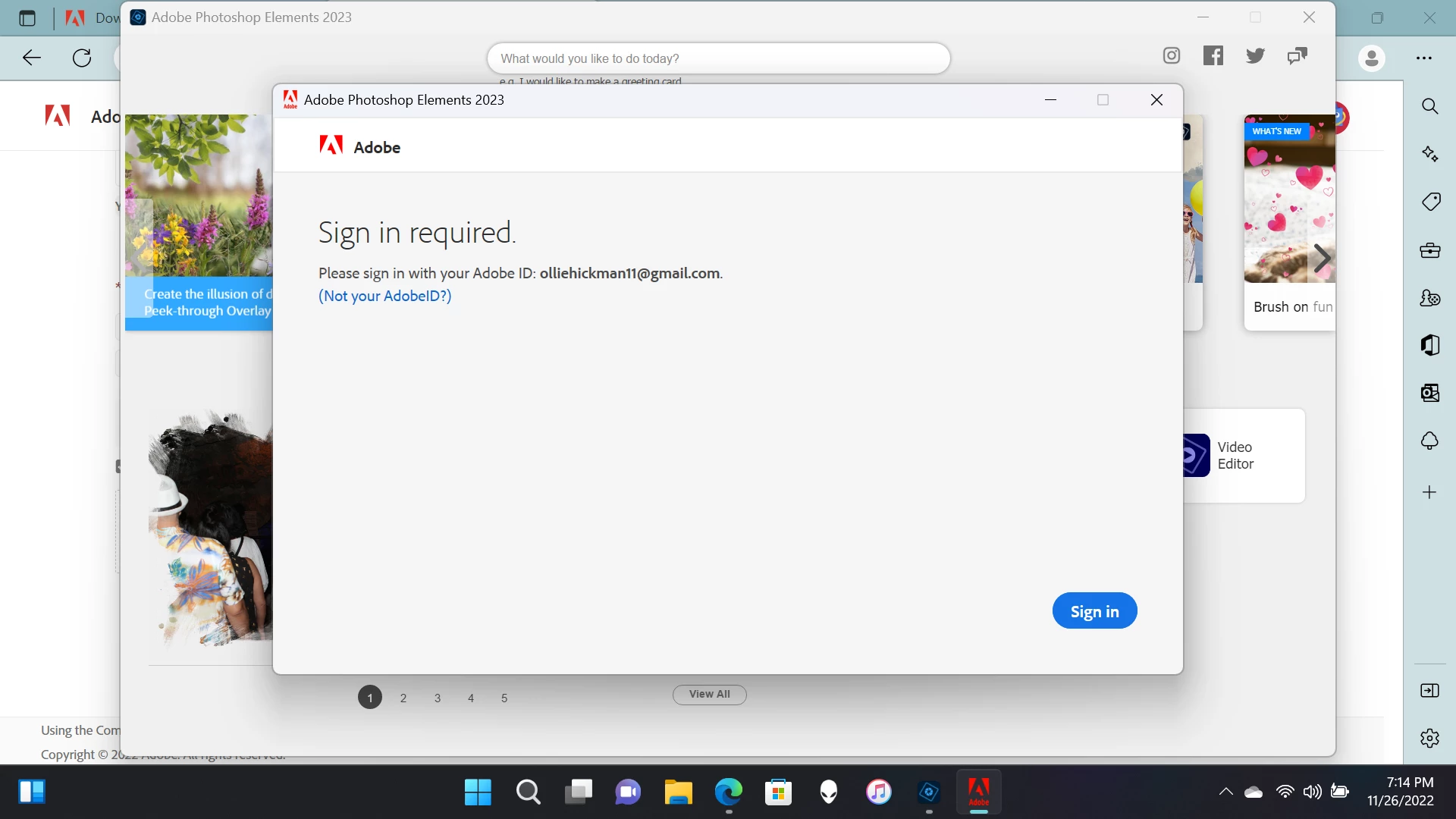Open the Instagram icon in header
The width and height of the screenshot is (1456, 819).
[1172, 55]
